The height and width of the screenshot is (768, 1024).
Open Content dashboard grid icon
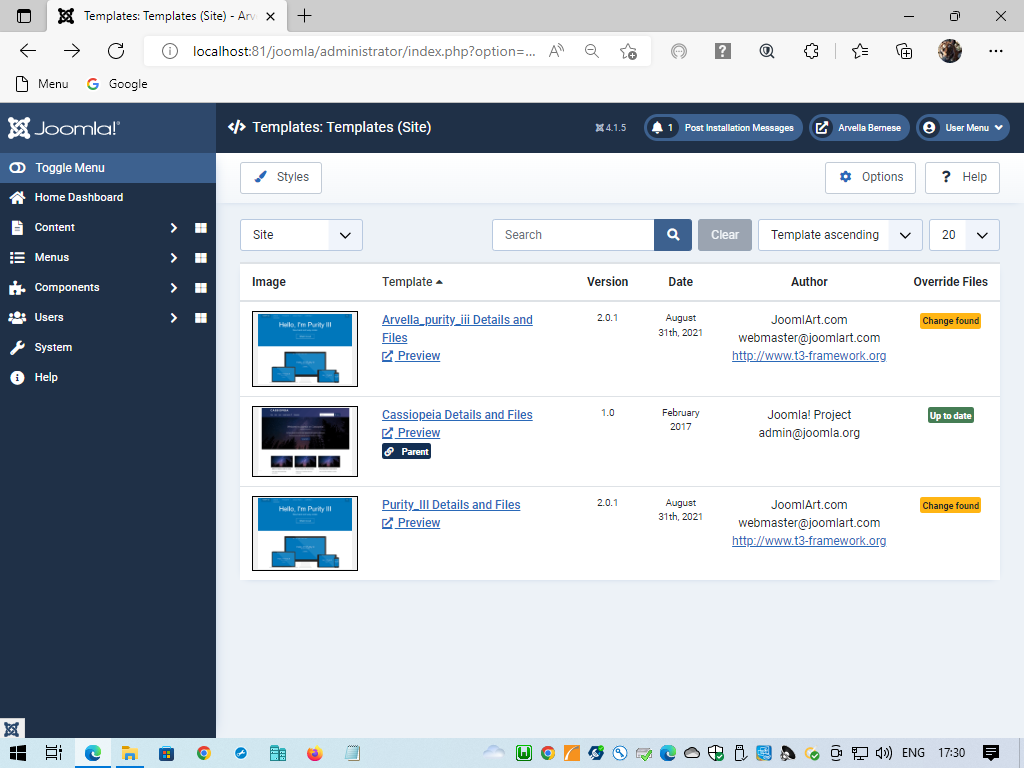click(x=200, y=228)
